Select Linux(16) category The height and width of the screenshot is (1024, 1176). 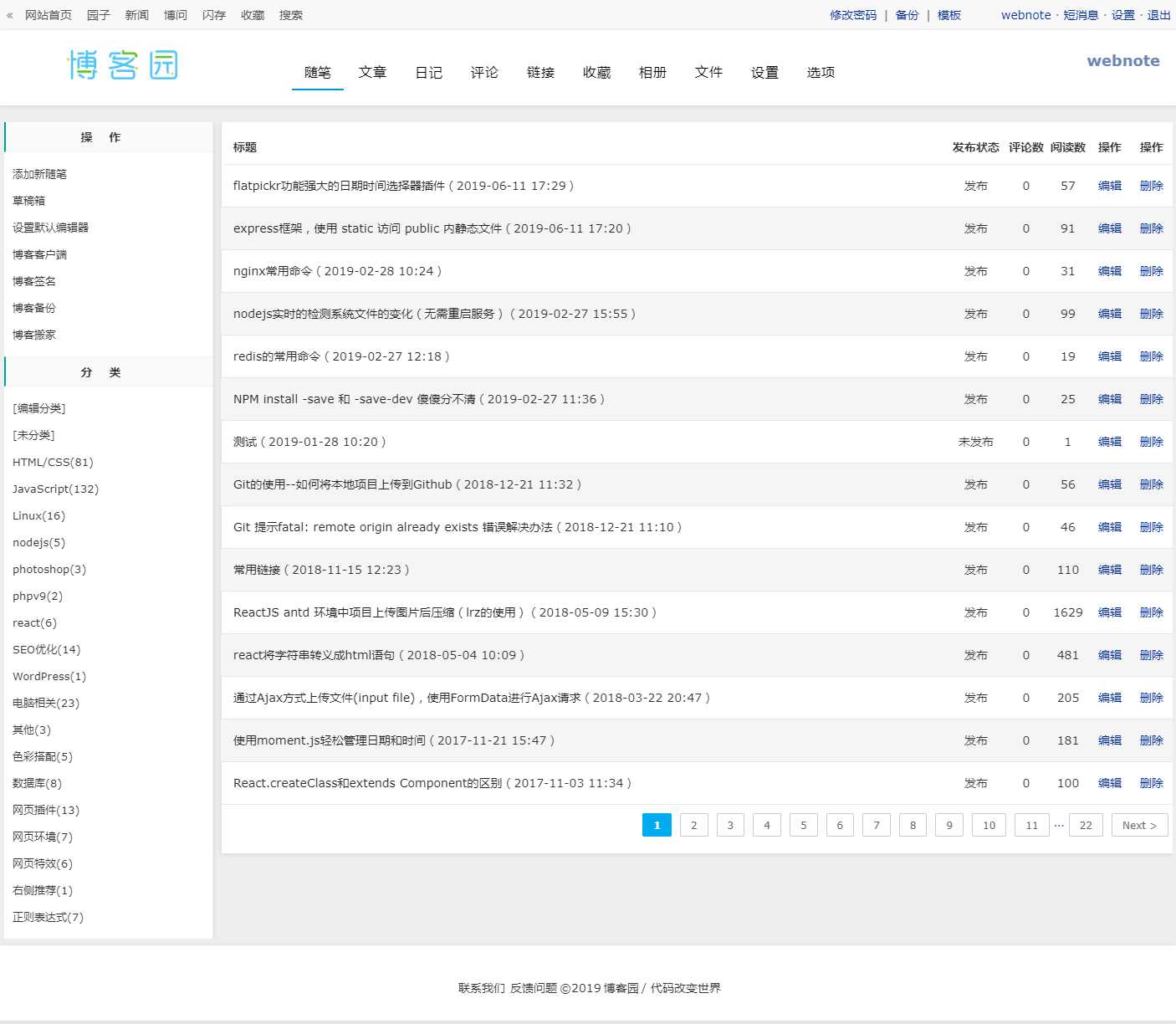[38, 515]
